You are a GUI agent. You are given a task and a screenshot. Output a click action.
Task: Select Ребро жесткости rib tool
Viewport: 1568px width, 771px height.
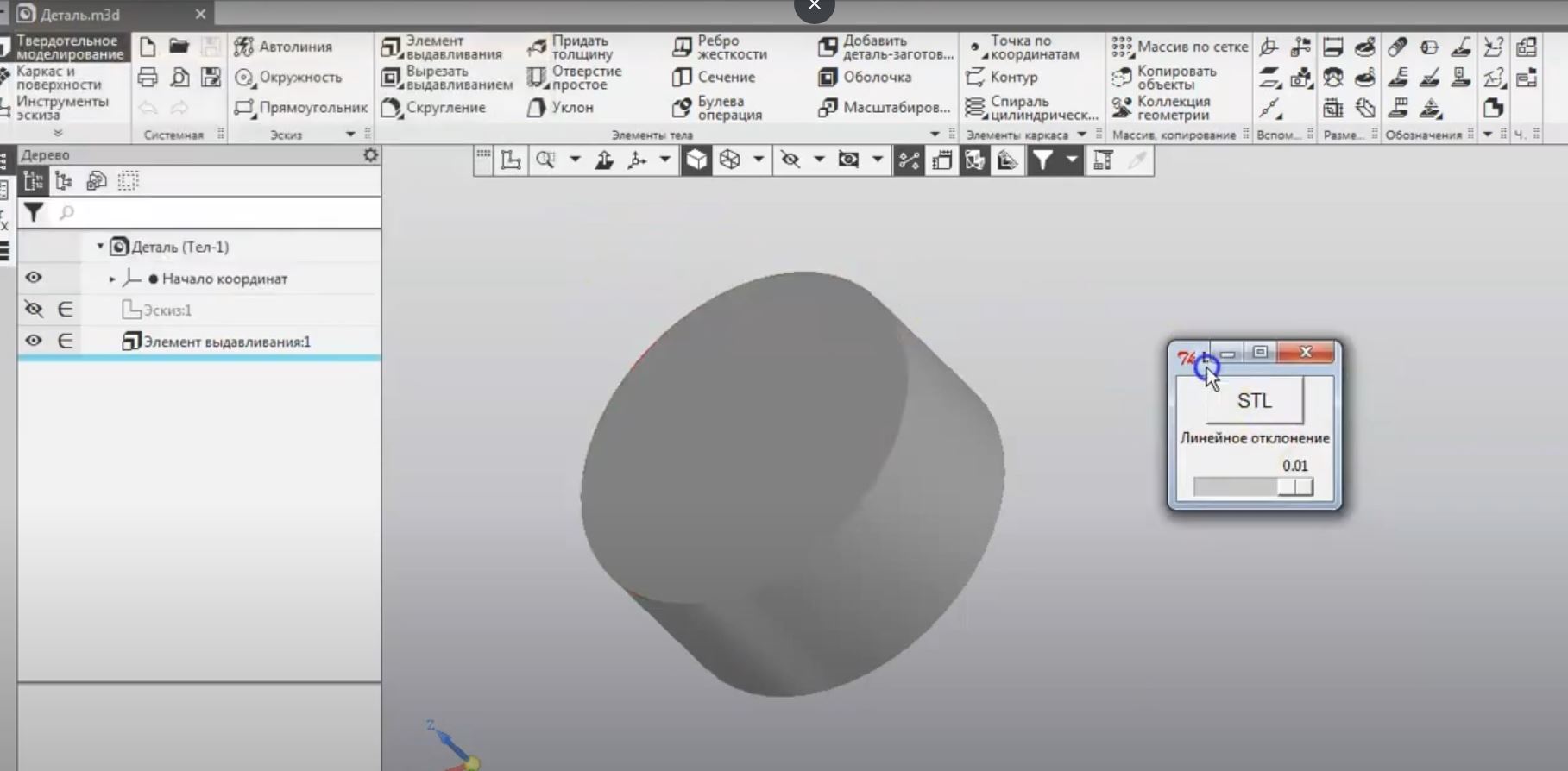720,47
